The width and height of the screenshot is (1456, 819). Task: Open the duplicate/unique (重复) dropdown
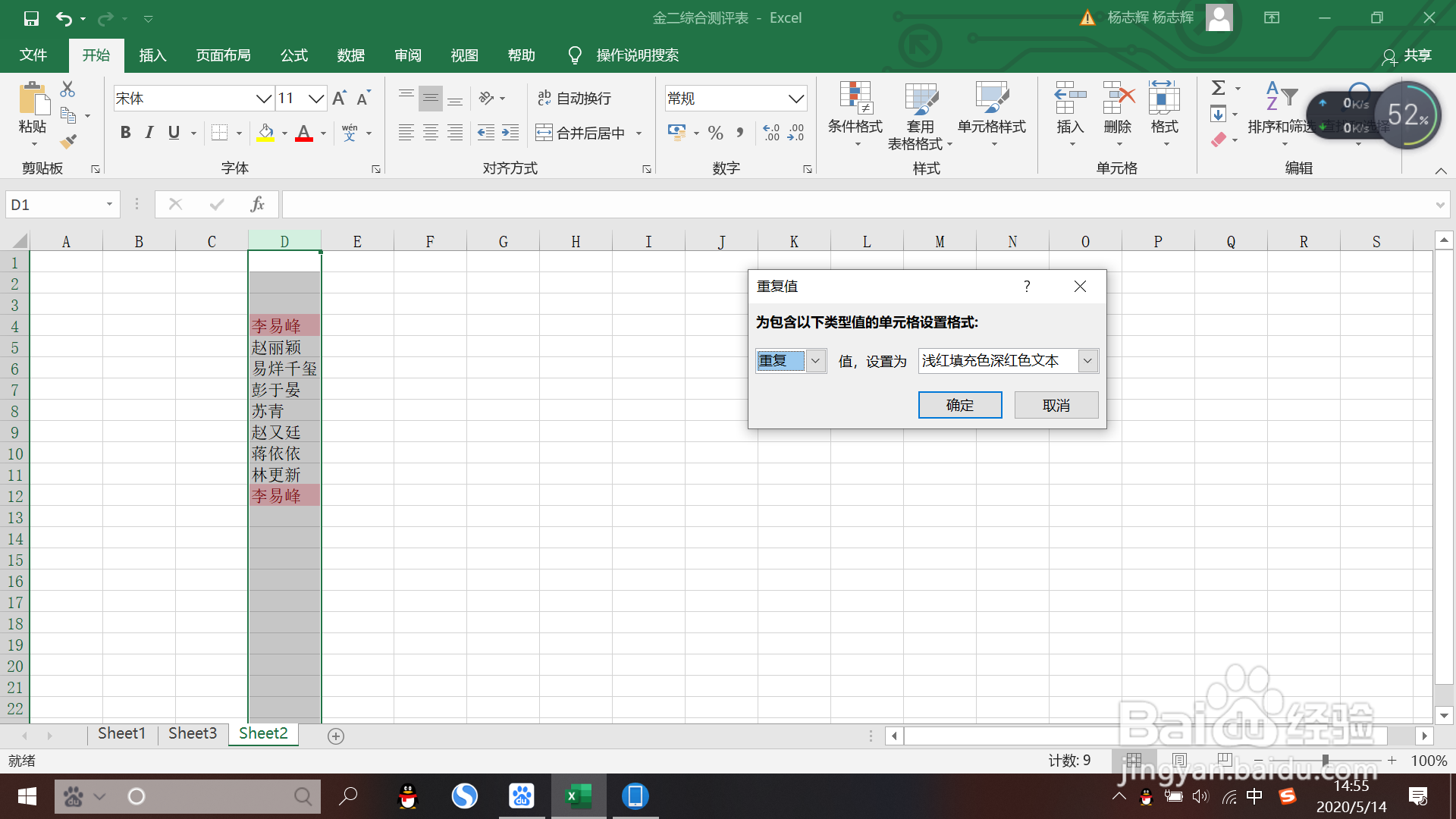click(x=815, y=361)
